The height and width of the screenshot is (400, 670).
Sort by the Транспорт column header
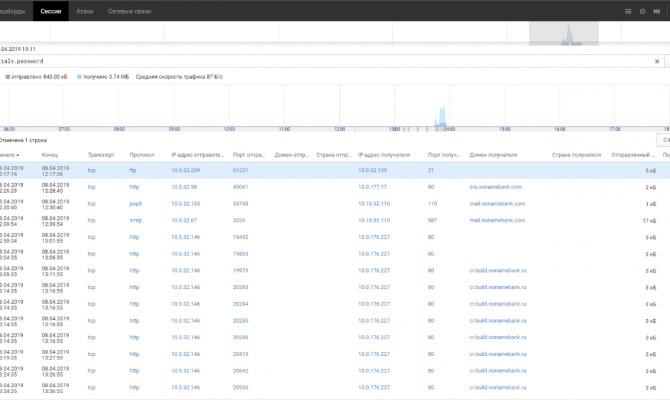[x=101, y=155]
